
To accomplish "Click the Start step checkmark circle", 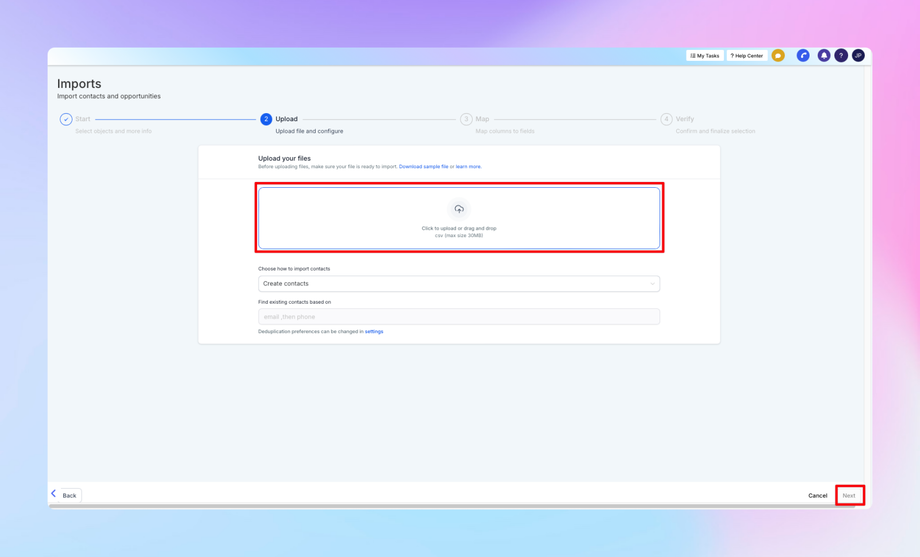I will [66, 119].
